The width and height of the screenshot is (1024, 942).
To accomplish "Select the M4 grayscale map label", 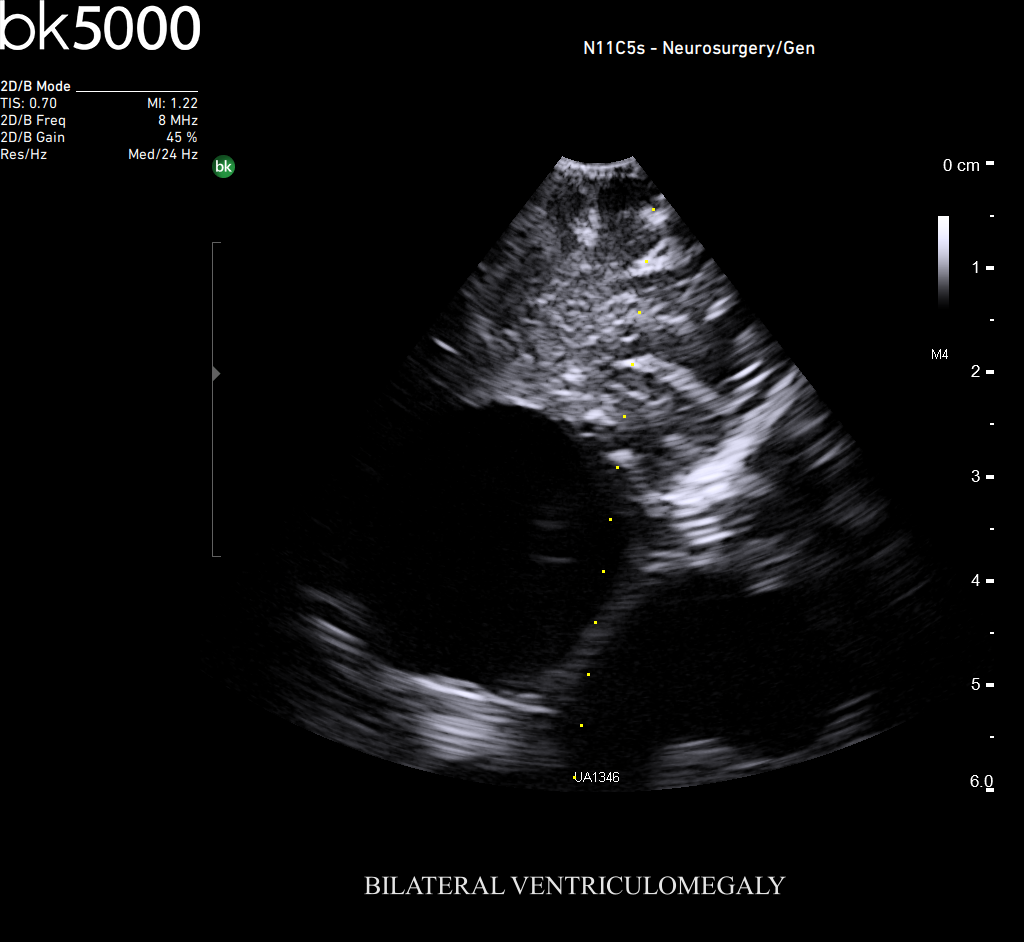I will pyautogui.click(x=939, y=354).
